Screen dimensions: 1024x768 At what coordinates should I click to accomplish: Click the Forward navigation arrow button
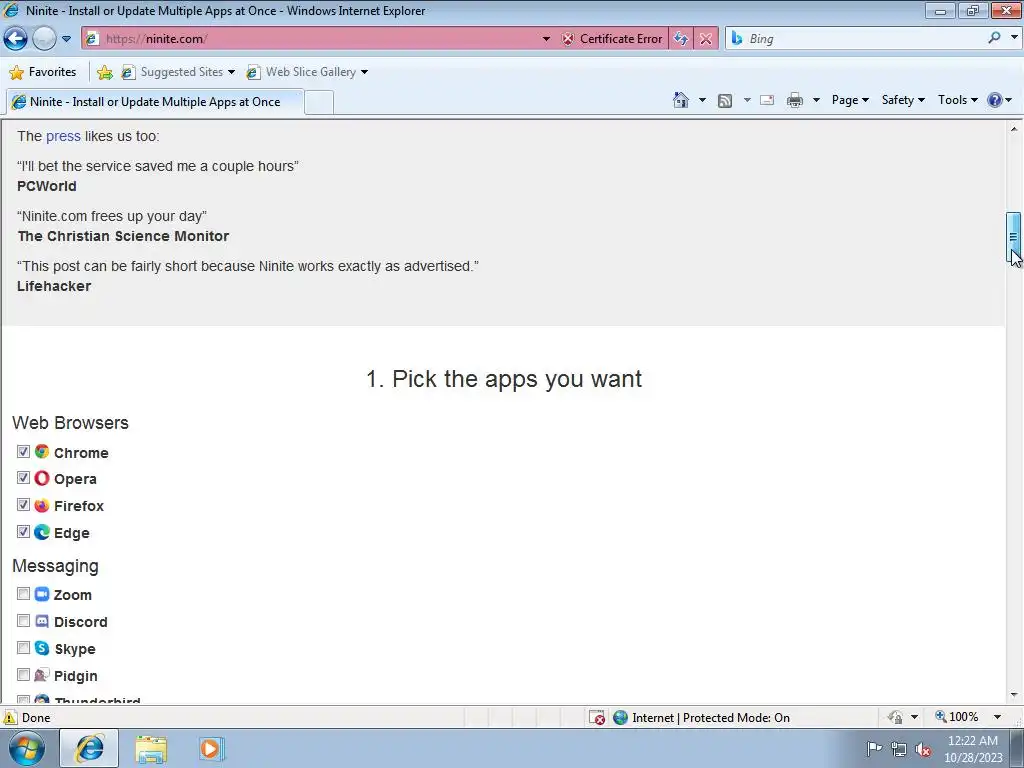click(44, 39)
